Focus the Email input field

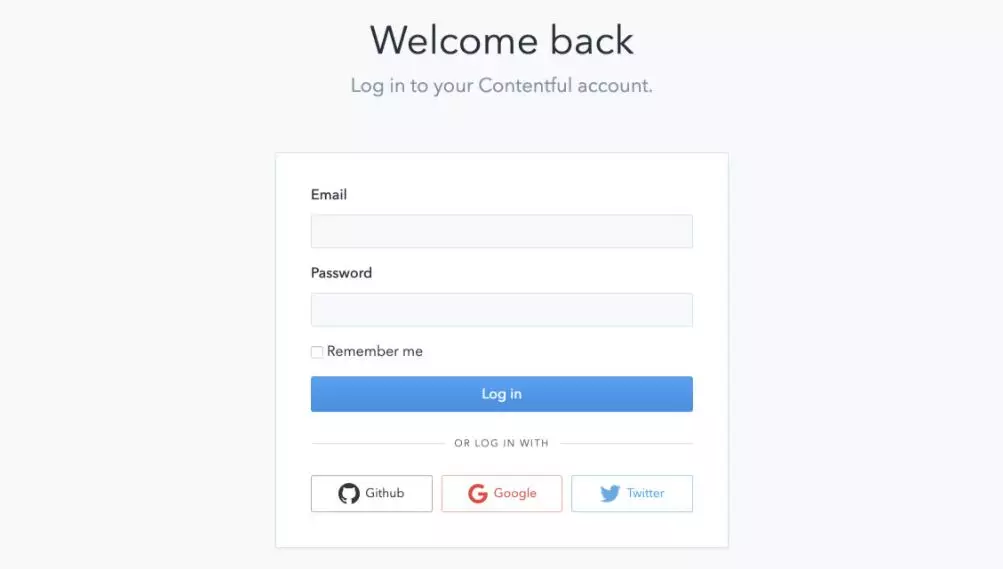(501, 231)
